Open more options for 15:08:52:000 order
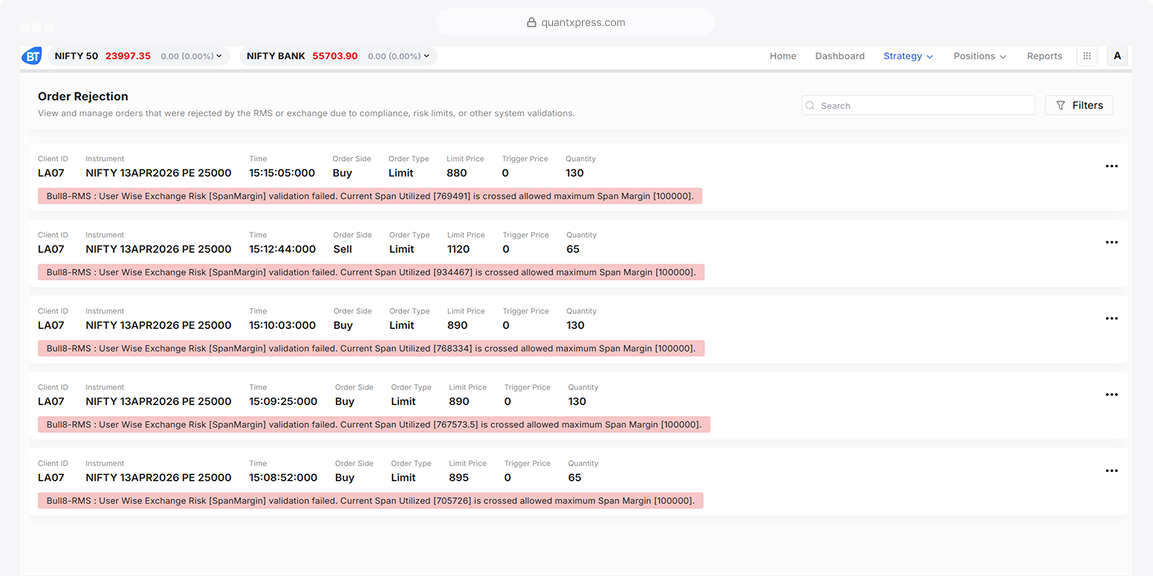Viewport: 1153px width, 577px height. [x=1112, y=470]
